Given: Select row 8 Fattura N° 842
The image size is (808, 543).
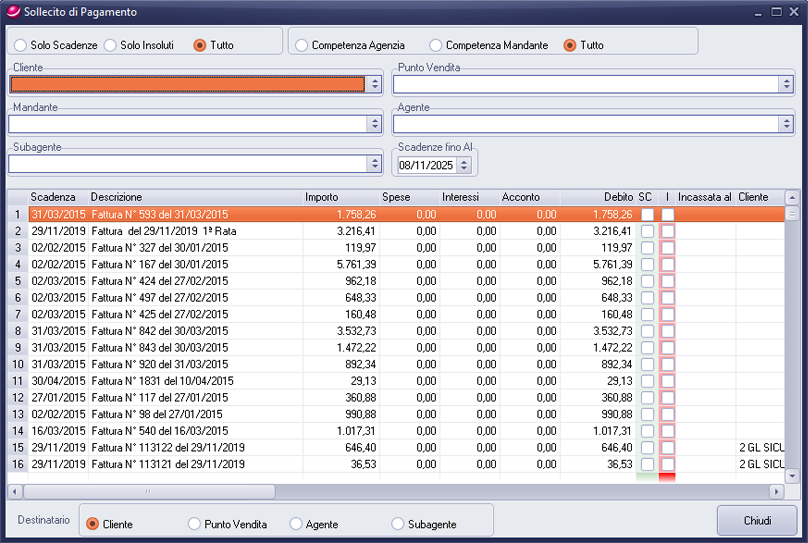Looking at the screenshot, I should click(x=160, y=331).
